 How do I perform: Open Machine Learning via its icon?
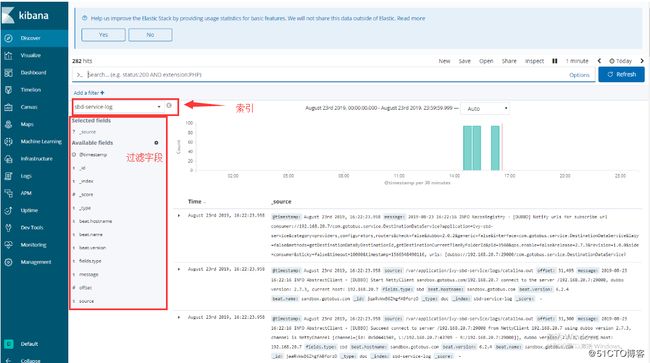(8, 141)
